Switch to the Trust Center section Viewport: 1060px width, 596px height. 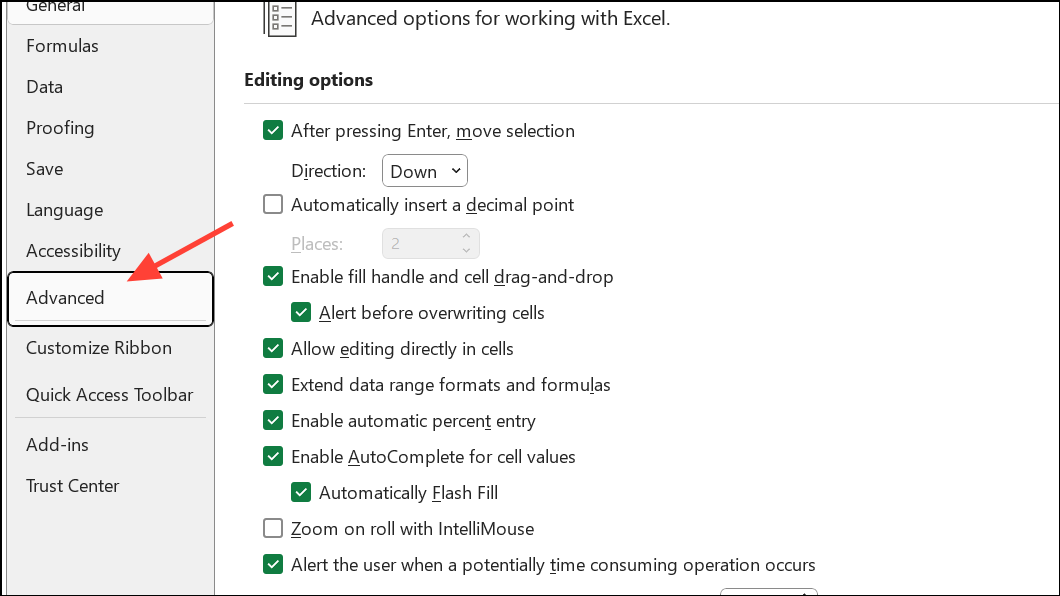(x=72, y=486)
